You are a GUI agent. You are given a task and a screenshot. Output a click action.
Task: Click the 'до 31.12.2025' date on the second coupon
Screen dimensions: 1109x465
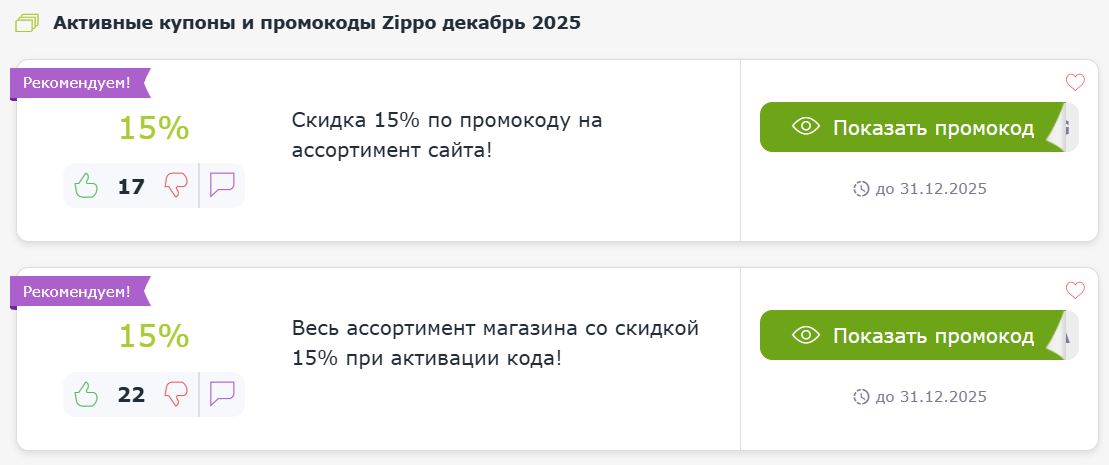[930, 397]
